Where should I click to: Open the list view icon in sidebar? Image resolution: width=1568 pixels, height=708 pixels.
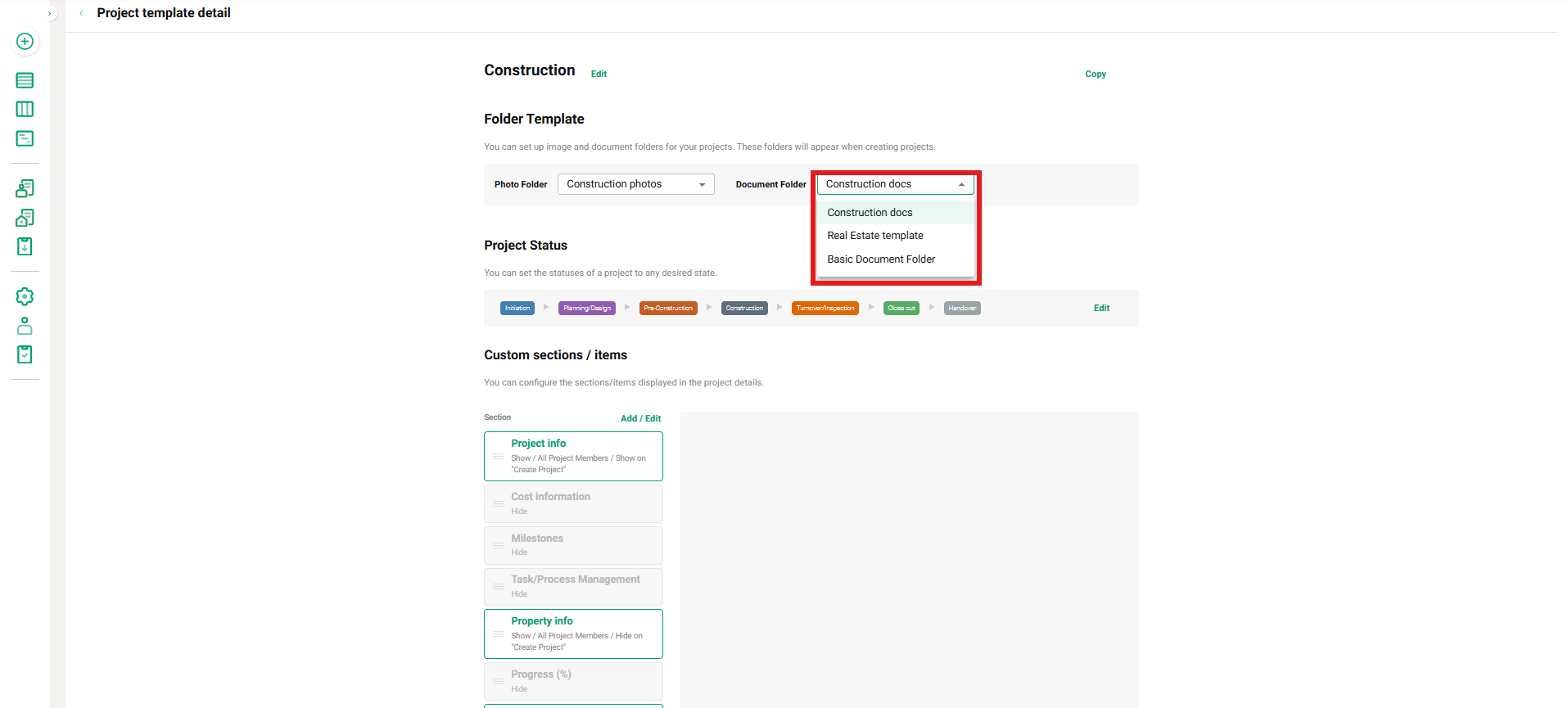25,80
